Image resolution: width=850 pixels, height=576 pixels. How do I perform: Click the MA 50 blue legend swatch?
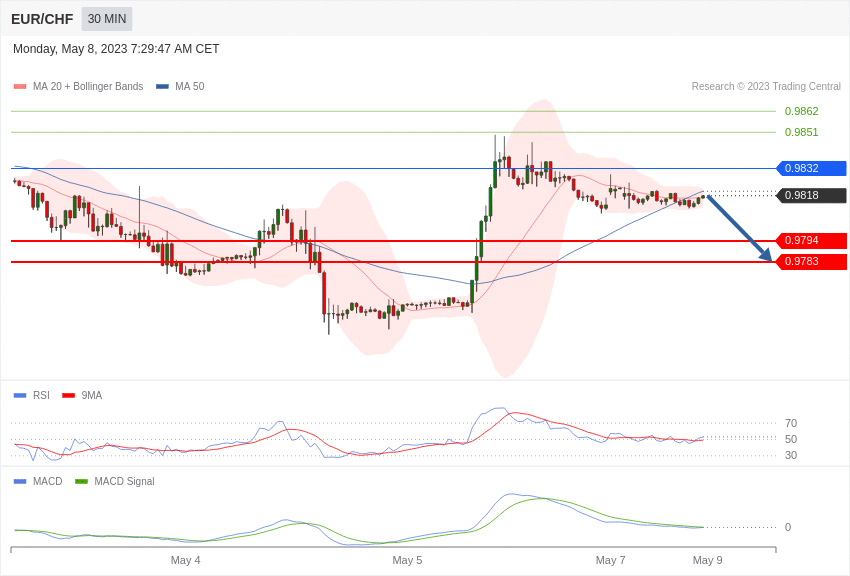[162, 86]
